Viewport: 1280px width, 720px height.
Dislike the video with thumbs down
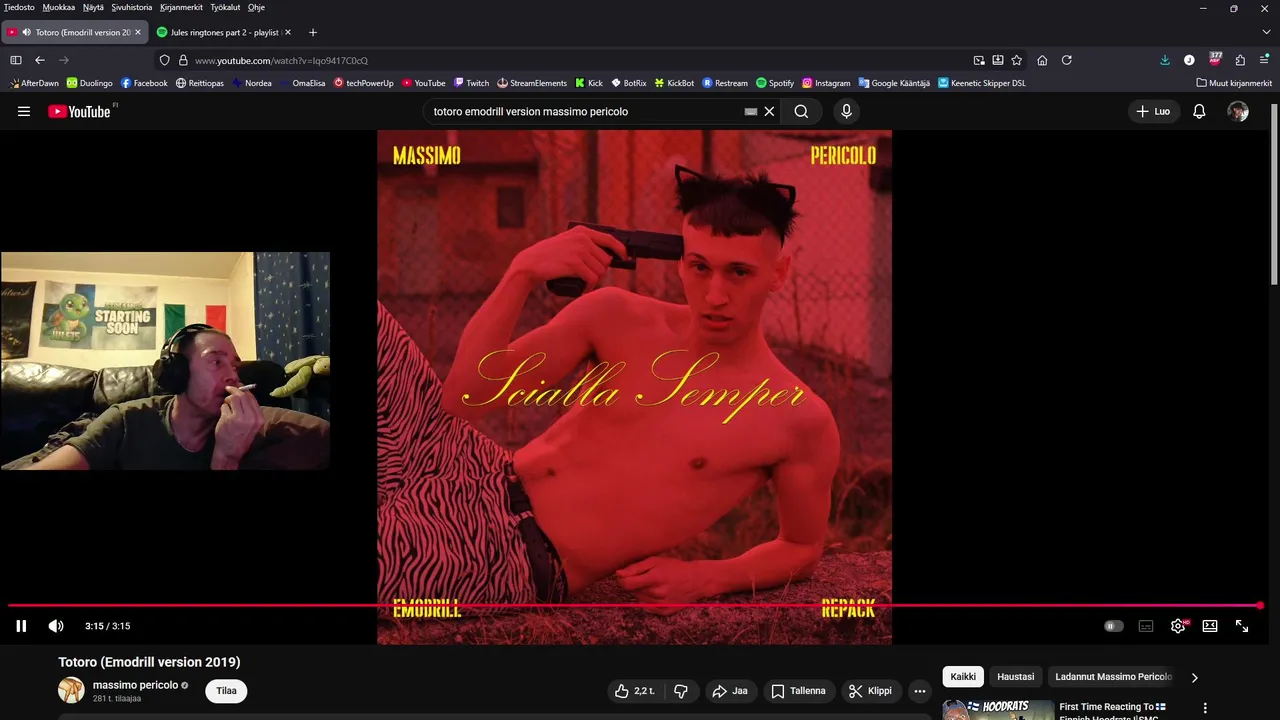click(681, 691)
